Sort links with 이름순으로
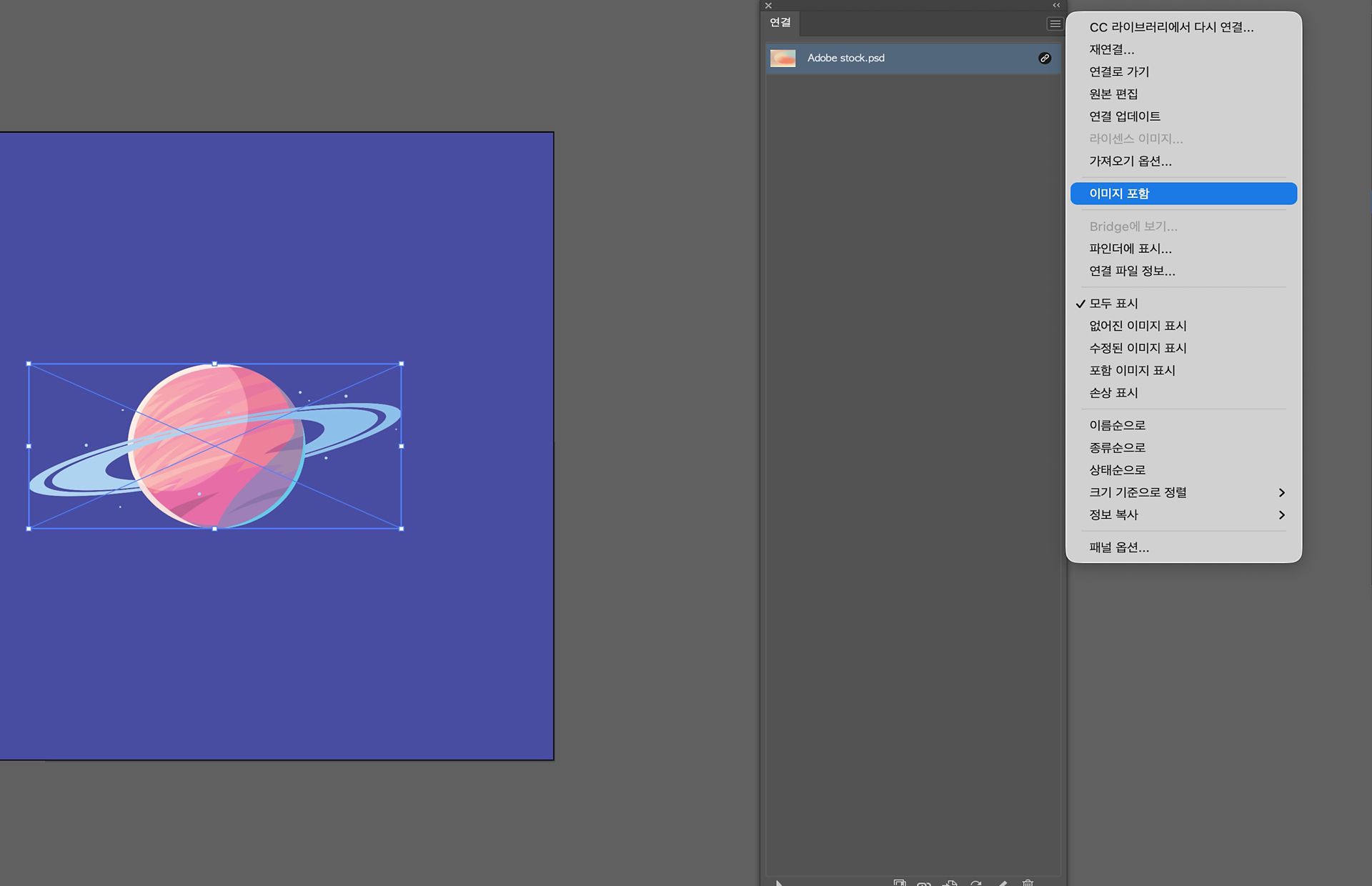The image size is (1372, 886). (1183, 425)
